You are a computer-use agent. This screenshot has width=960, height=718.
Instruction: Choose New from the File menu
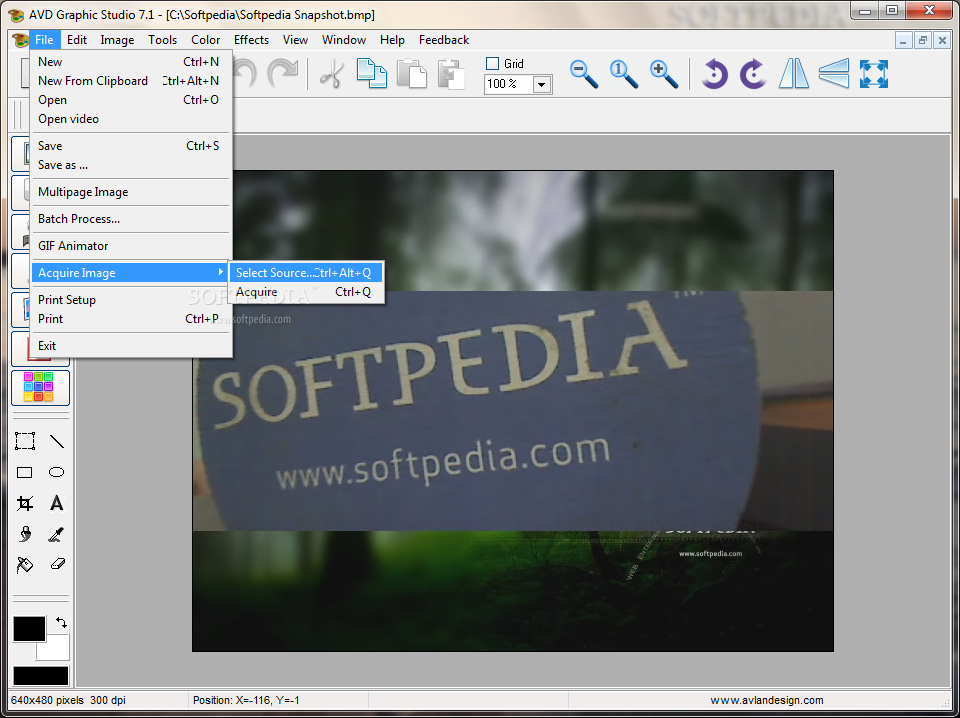pos(131,62)
